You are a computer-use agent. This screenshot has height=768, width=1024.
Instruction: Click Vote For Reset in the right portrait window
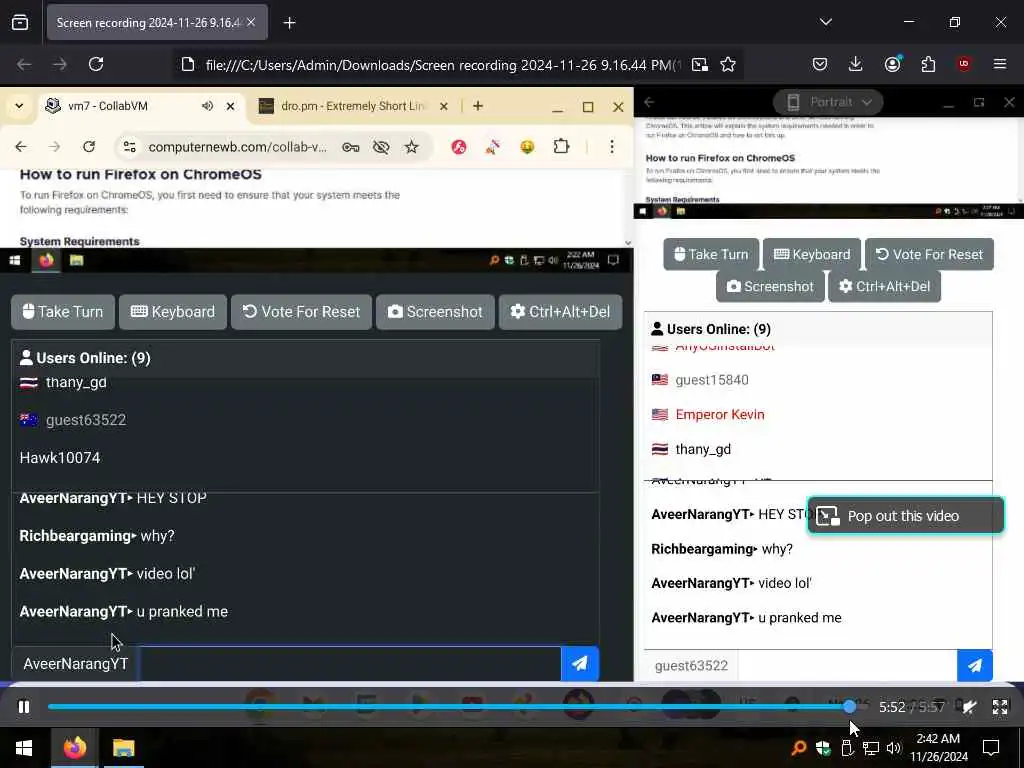tap(929, 254)
